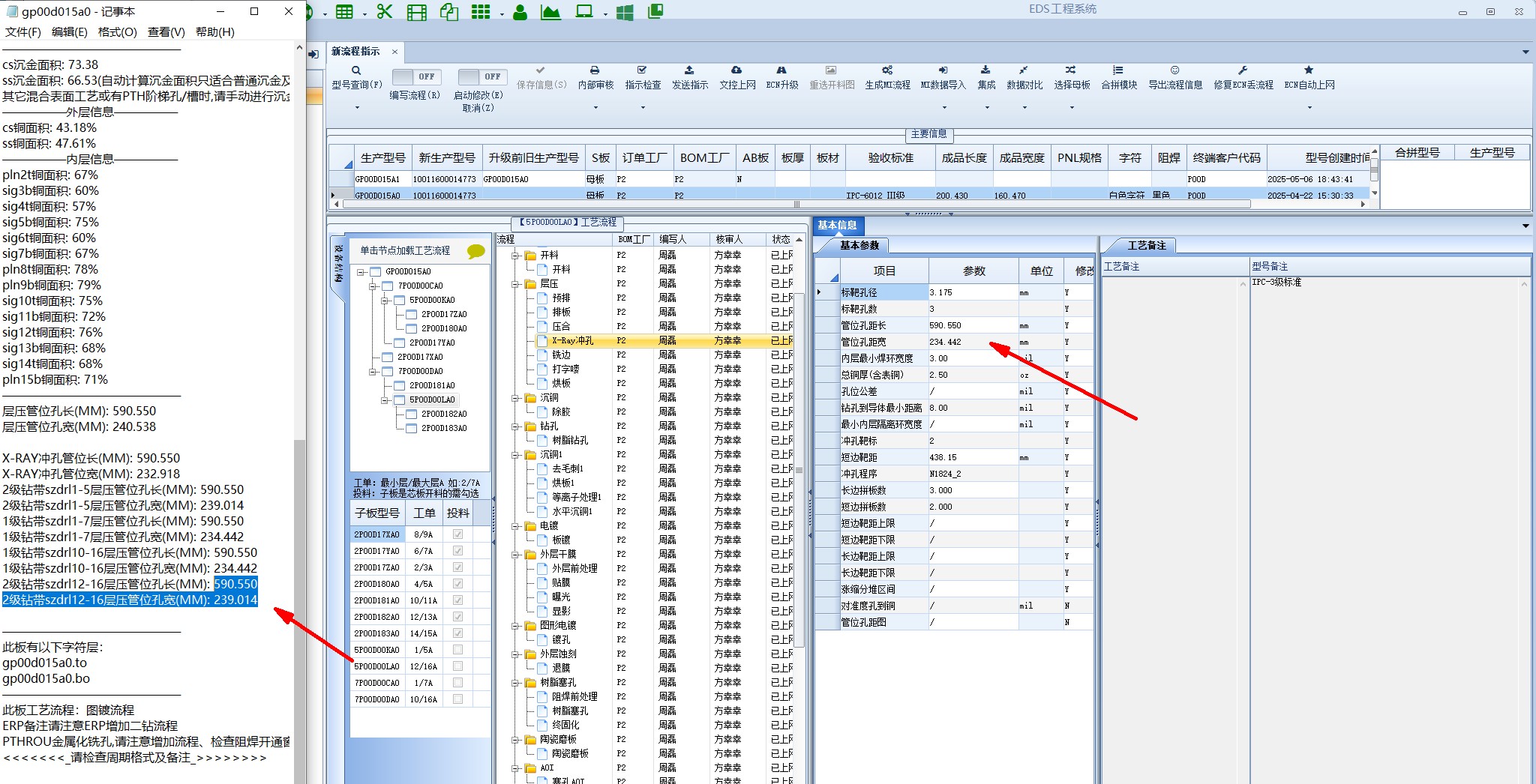Click the 发送指示 upload icon

[690, 70]
